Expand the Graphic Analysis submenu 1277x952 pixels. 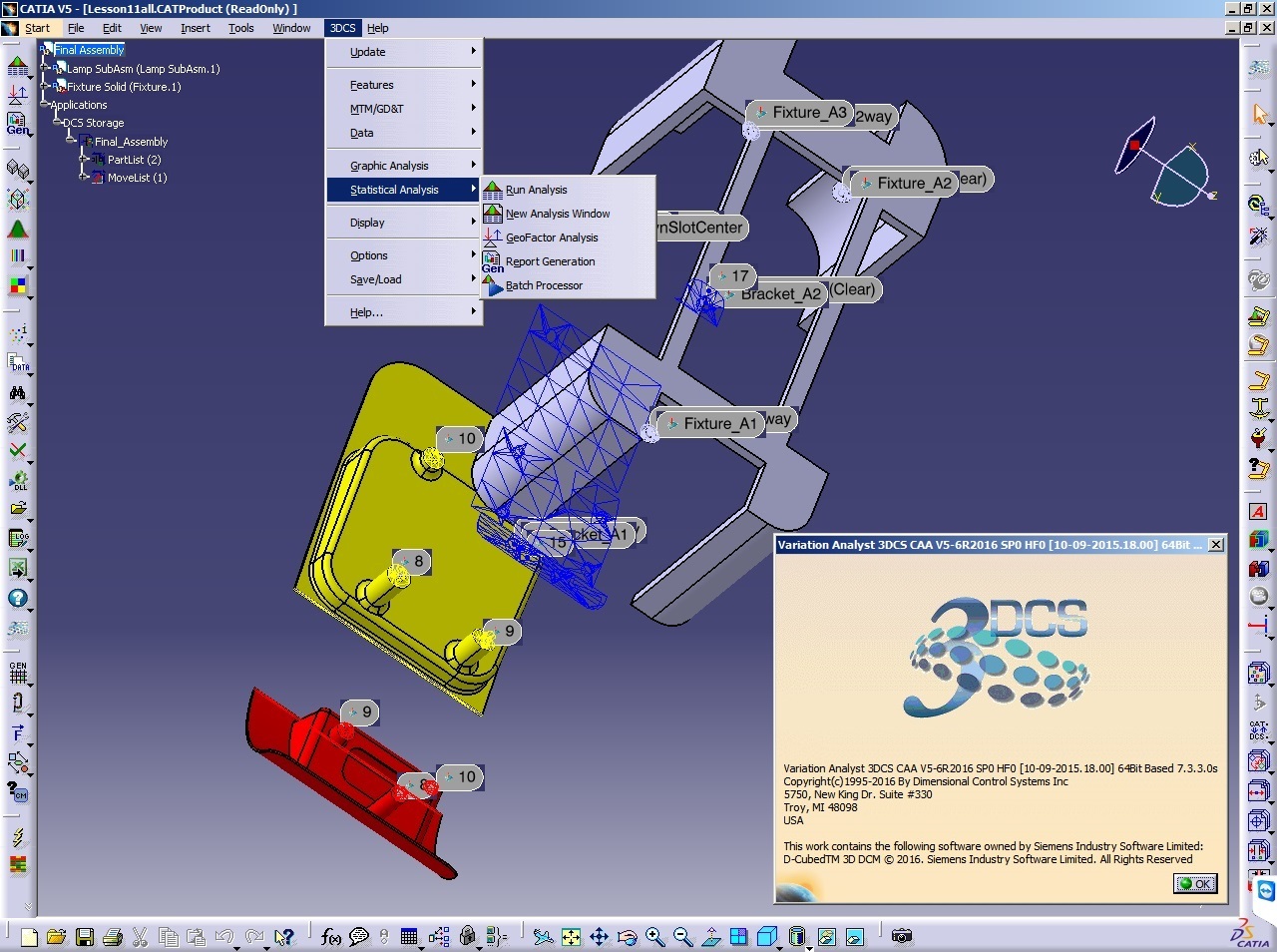point(404,166)
